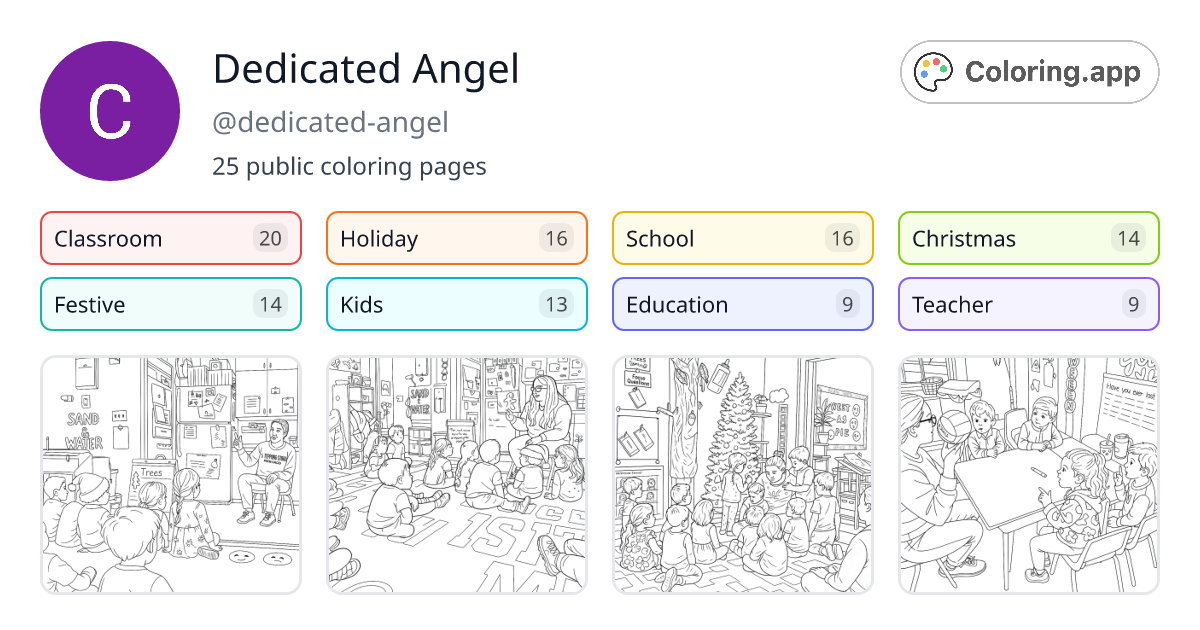Click the count badge 20 on Classroom
The width and height of the screenshot is (1200, 630).
coord(277,238)
